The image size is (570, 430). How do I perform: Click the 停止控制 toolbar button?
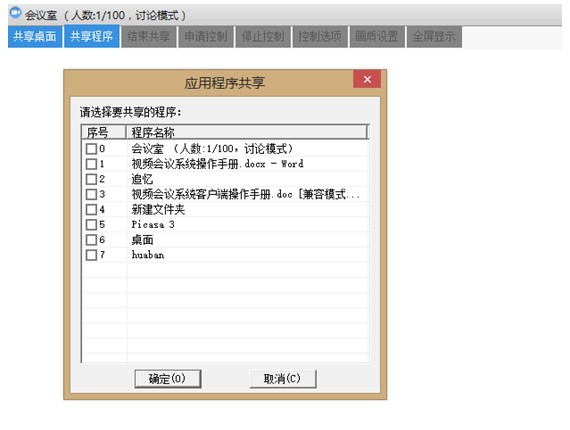coord(263,36)
